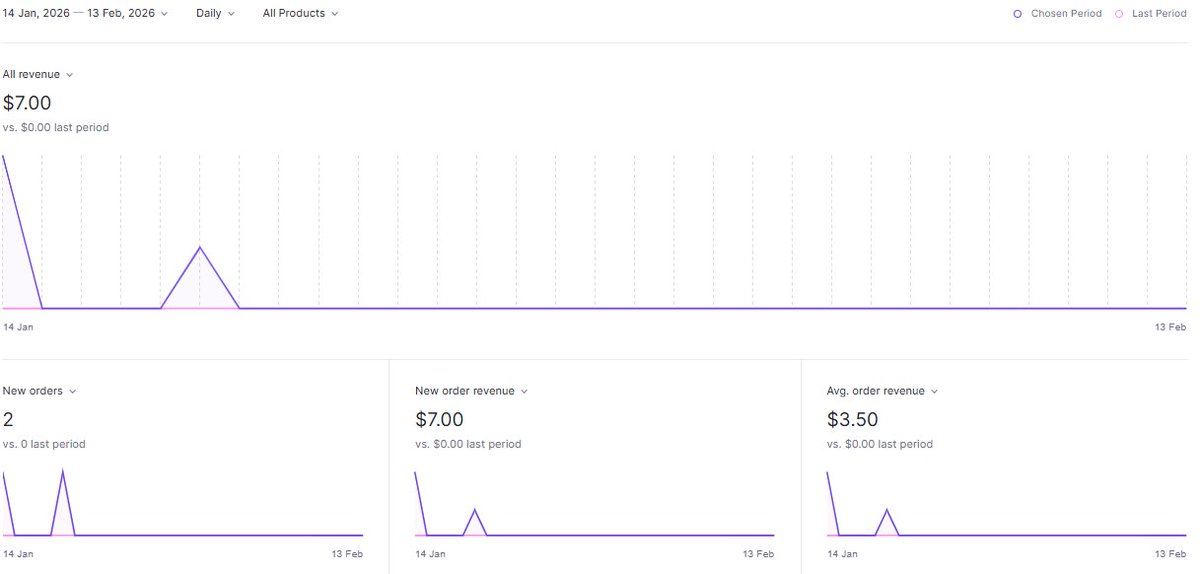The width and height of the screenshot is (1200, 574).
Task: Expand the New order revenue metric selector
Action: tap(471, 391)
